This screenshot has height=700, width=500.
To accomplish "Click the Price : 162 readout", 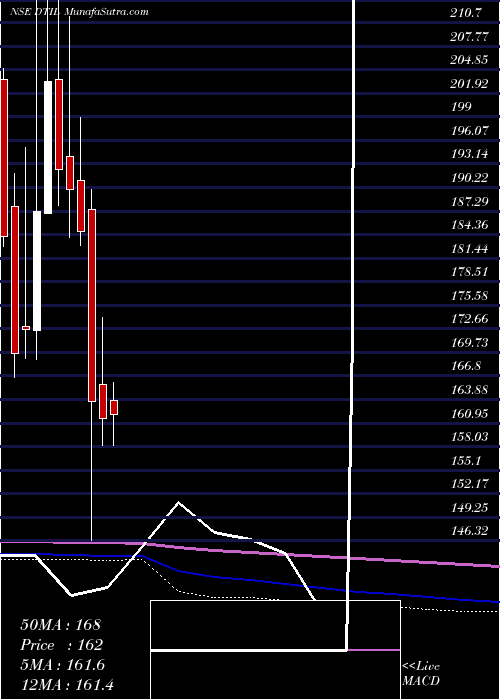I will tap(62, 645).
